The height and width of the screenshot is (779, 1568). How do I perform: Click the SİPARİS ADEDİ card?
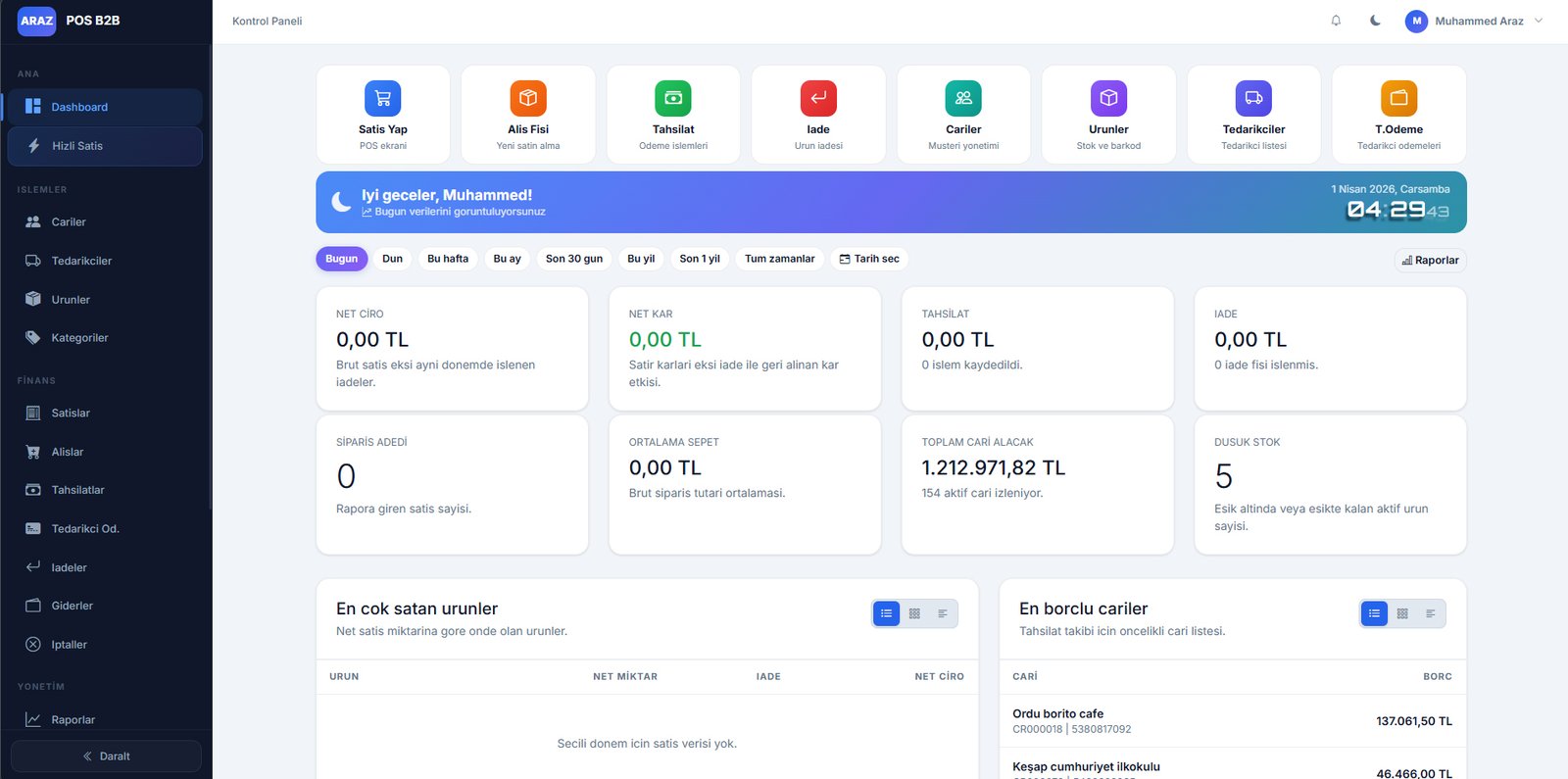[x=452, y=485]
